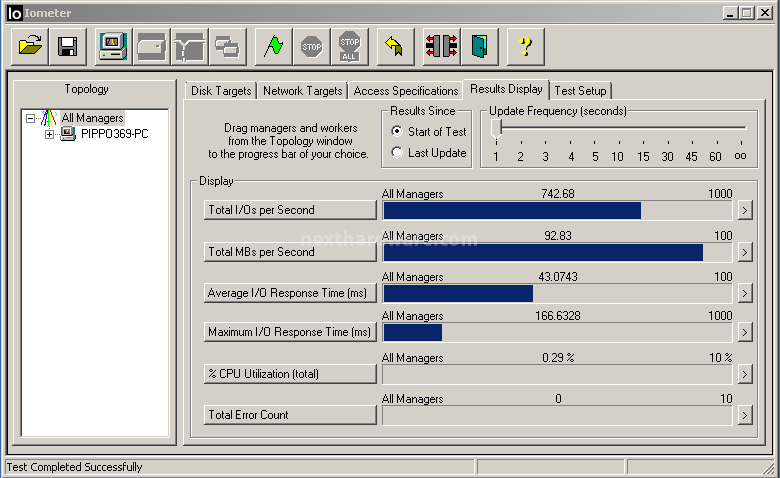
Task: Go to the Test Setup tab
Action: tap(580, 91)
